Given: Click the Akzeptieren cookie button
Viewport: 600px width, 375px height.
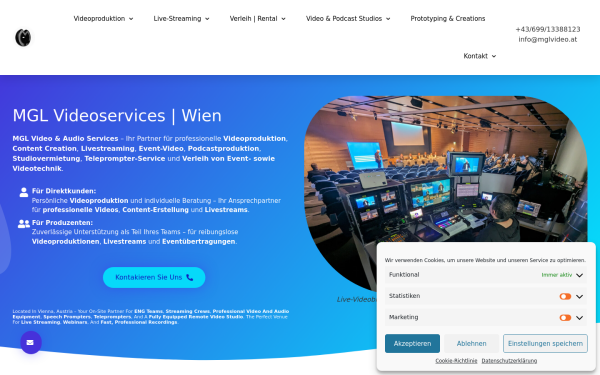Looking at the screenshot, I should [x=412, y=344].
